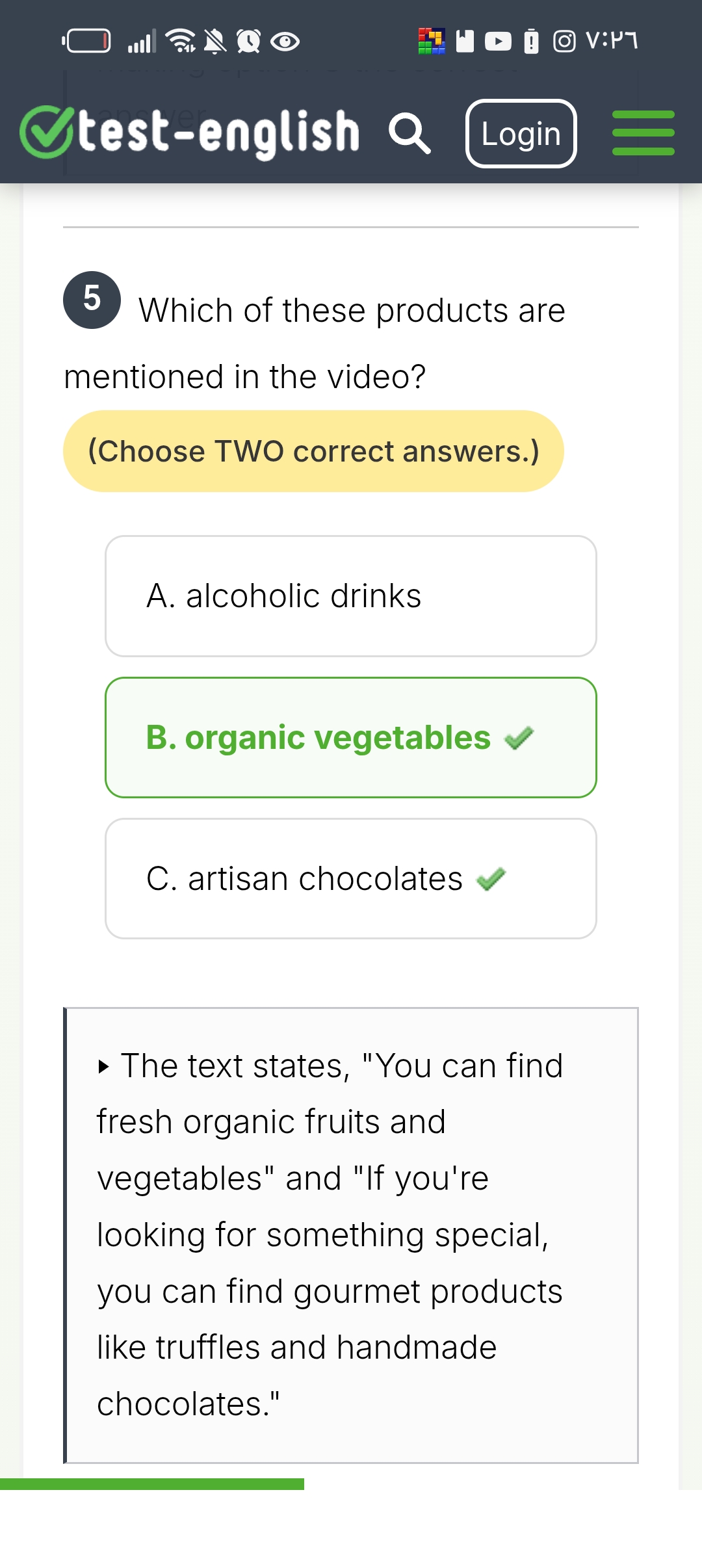
Task: Open the green hamburger menu
Action: (x=643, y=133)
